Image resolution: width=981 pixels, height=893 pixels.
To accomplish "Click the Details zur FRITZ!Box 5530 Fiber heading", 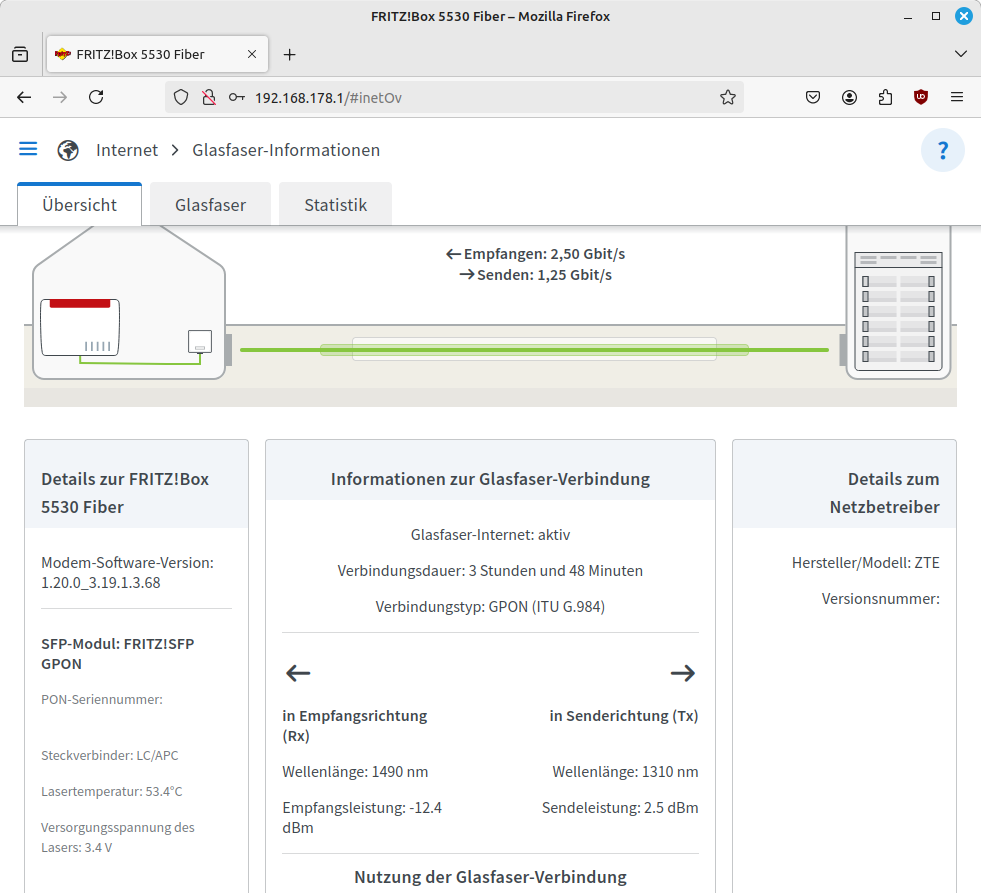I will [x=125, y=492].
